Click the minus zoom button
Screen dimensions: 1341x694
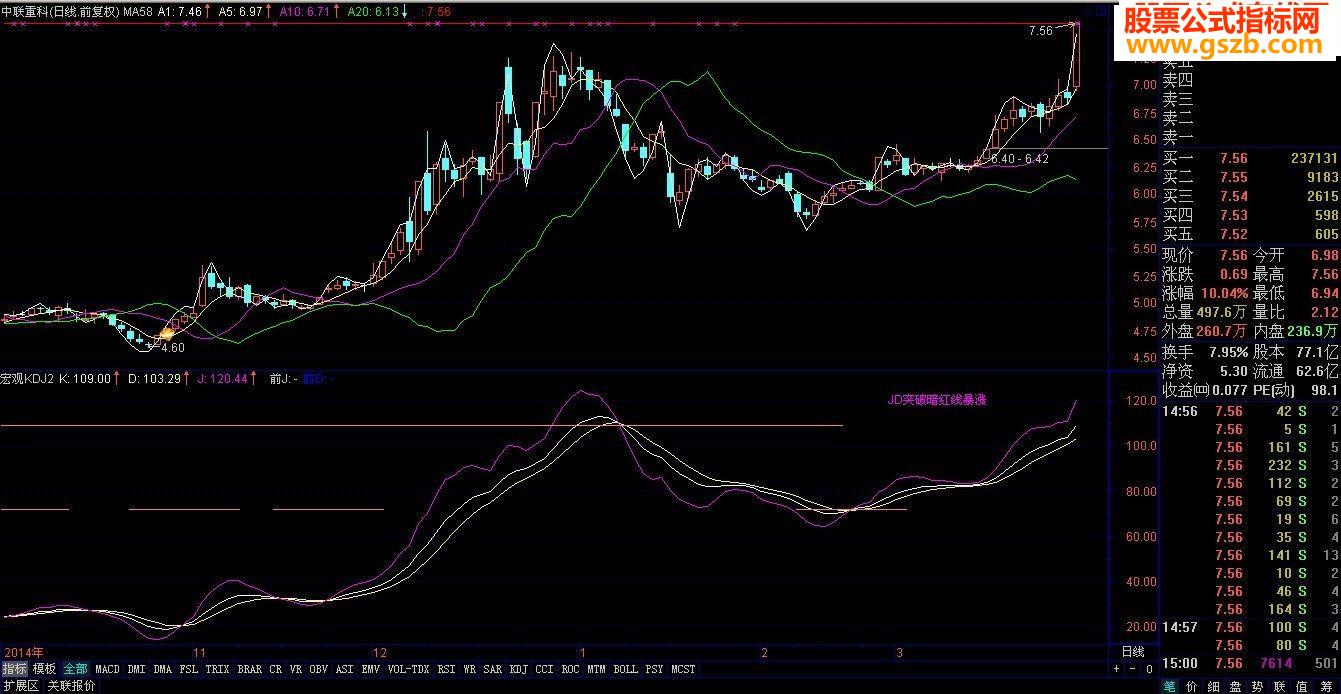click(x=1134, y=669)
